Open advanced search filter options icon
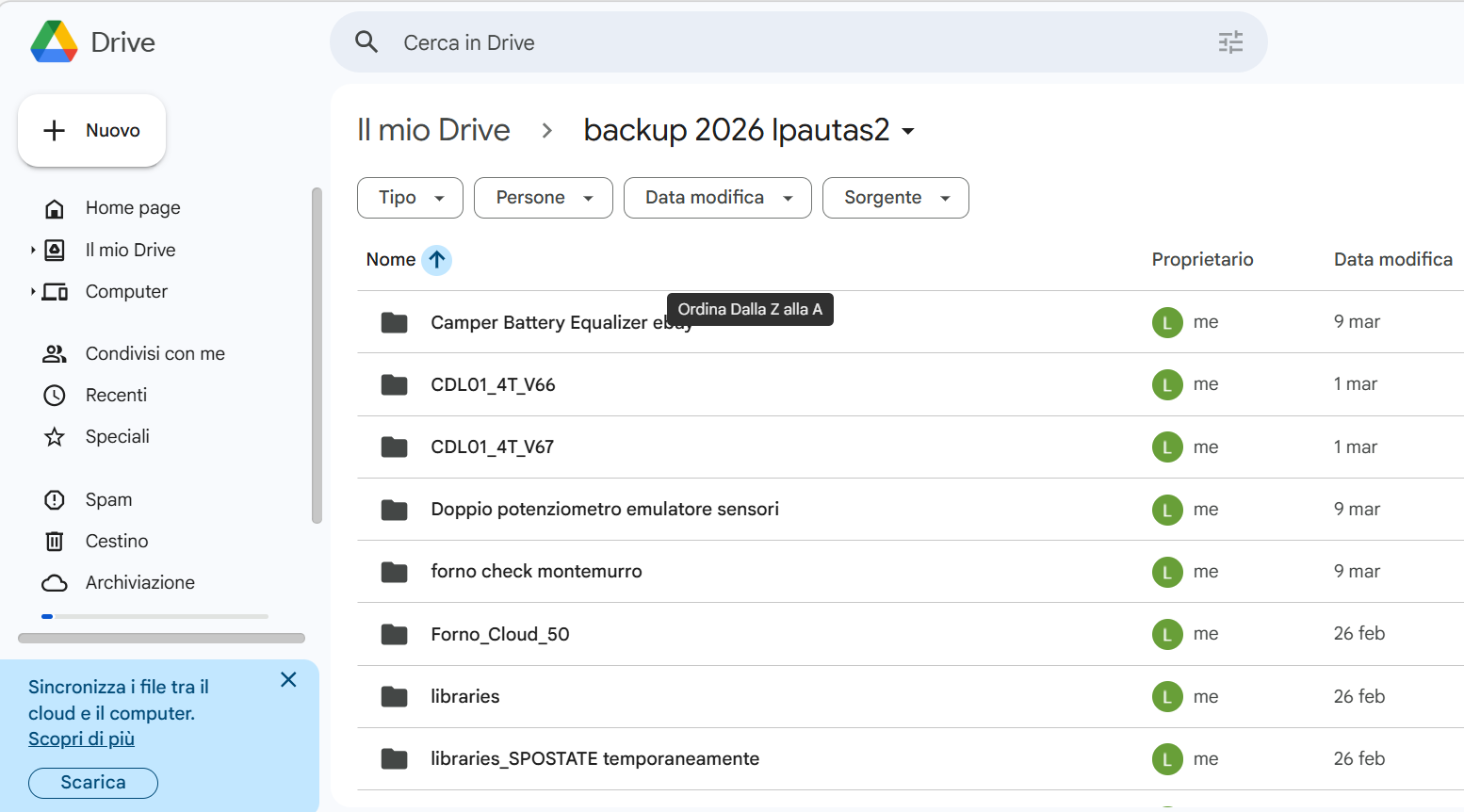Screen dimensions: 1464x812 (1230, 42)
